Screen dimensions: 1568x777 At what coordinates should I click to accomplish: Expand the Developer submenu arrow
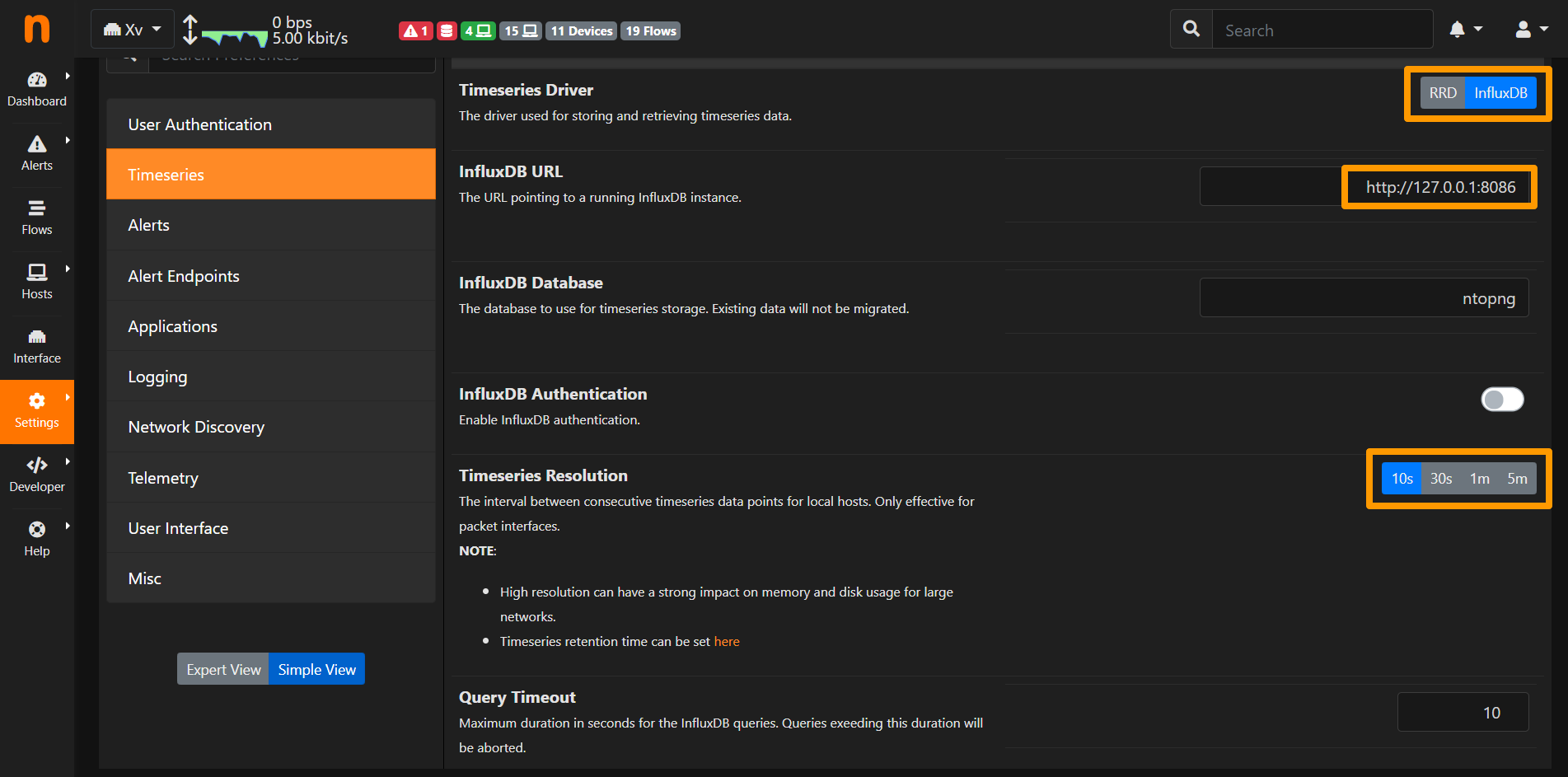pyautogui.click(x=68, y=461)
